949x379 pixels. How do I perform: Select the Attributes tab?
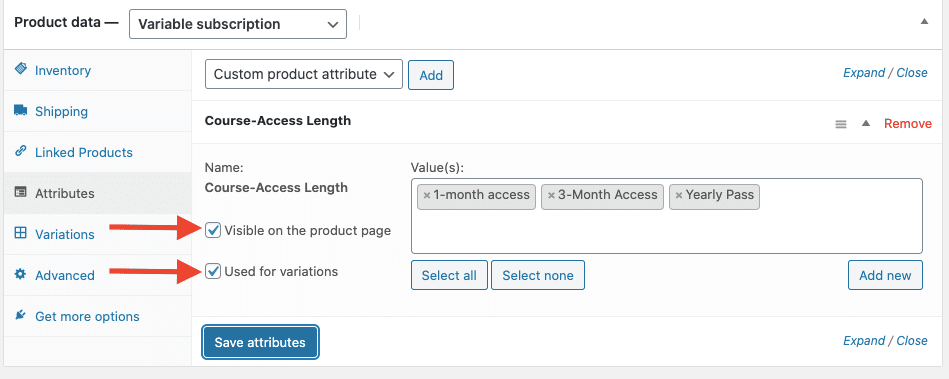pyautogui.click(x=97, y=194)
